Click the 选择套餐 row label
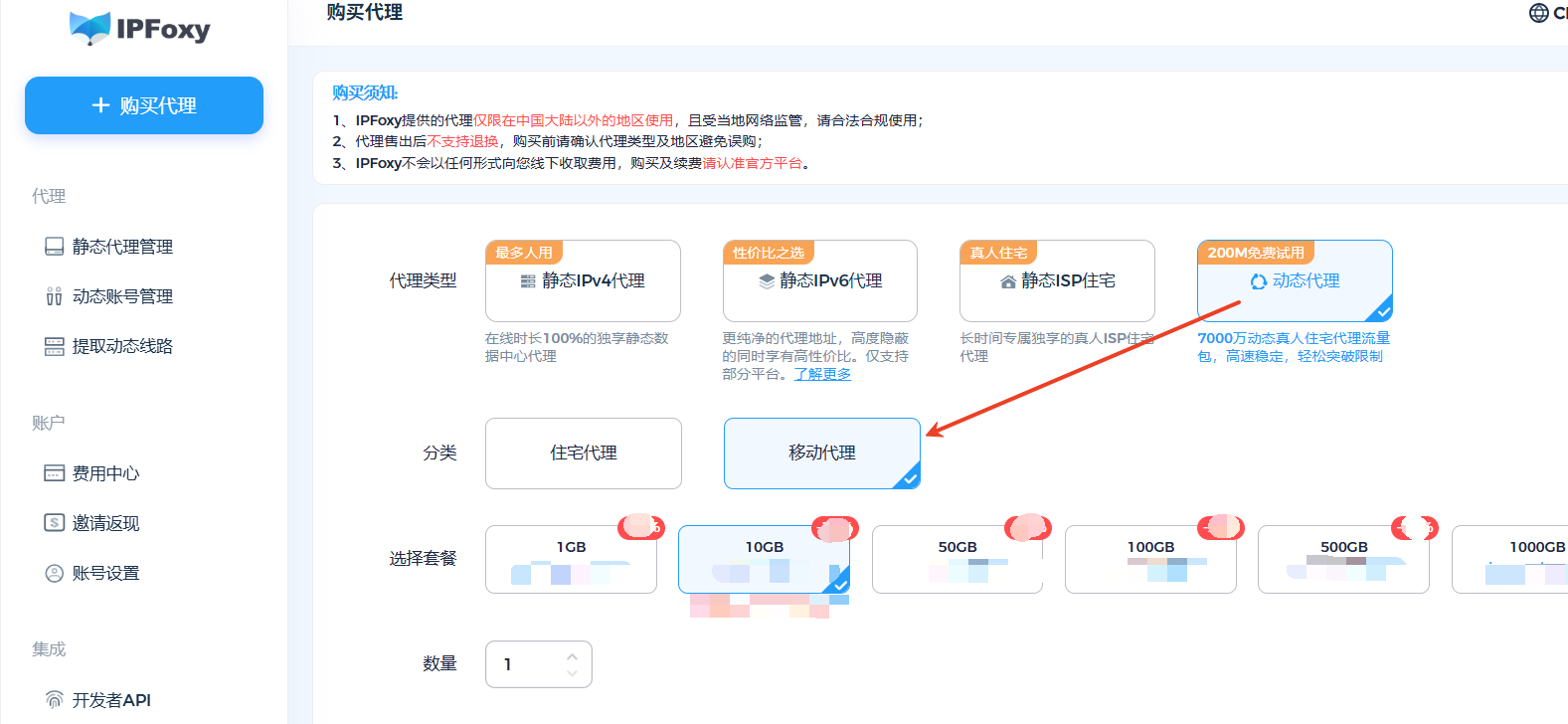This screenshot has height=724, width=1568. [423, 559]
